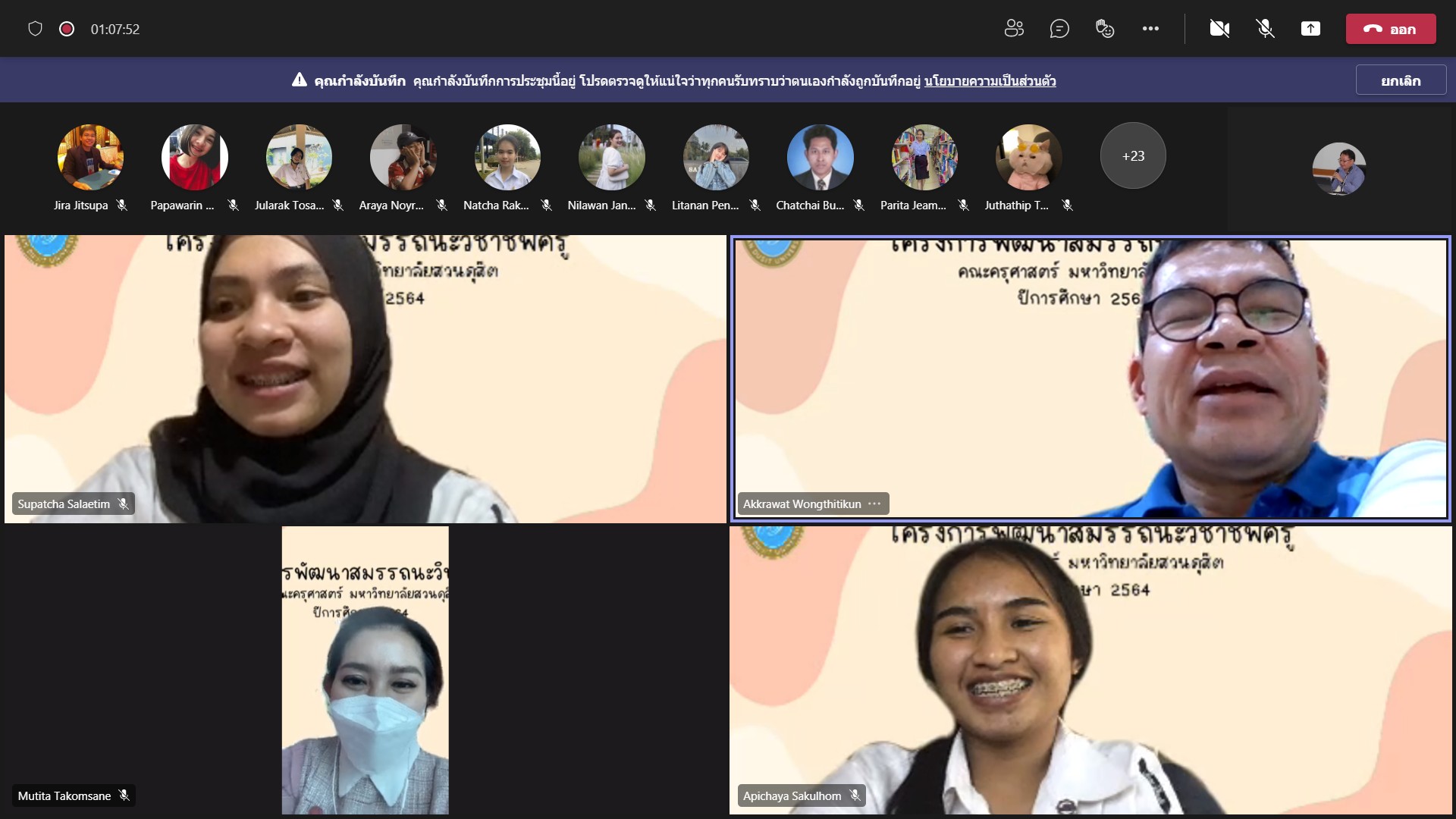The image size is (1456, 819).
Task: Click muted mic icon beside Jularak Tosa
Action: pos(338,206)
